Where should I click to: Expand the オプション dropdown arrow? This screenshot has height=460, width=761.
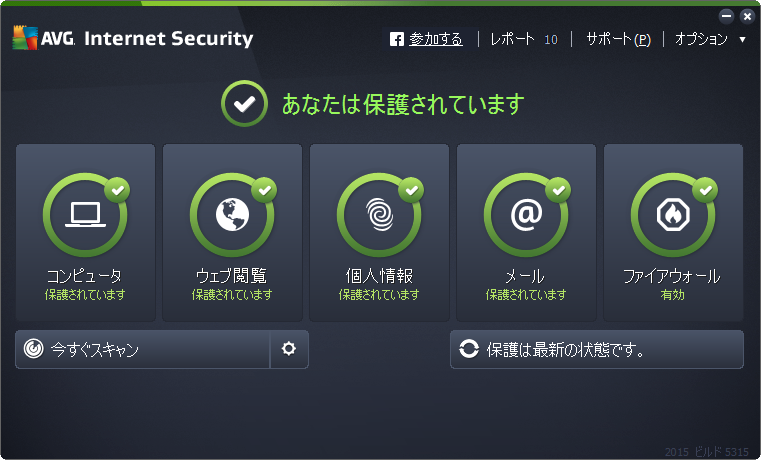(742, 39)
